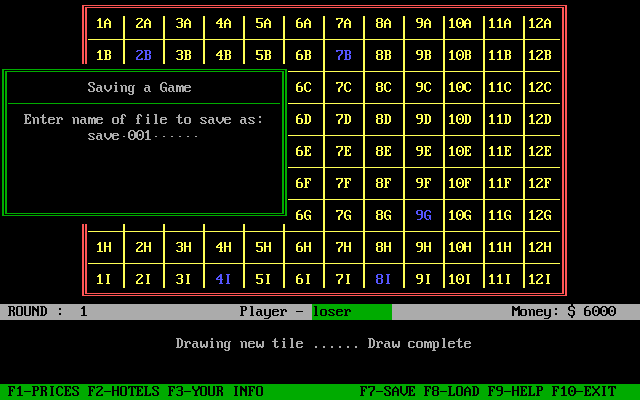
Task: Click the 'ROUND : 1' indicator
Action: 47,312
